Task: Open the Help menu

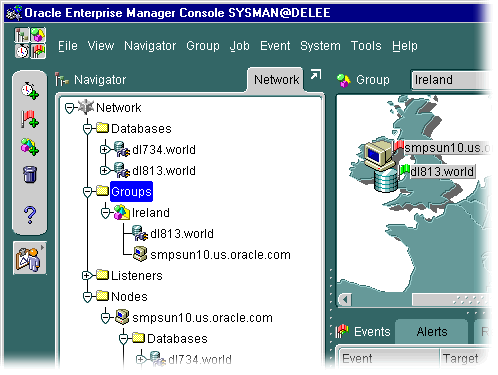Action: 405,46
